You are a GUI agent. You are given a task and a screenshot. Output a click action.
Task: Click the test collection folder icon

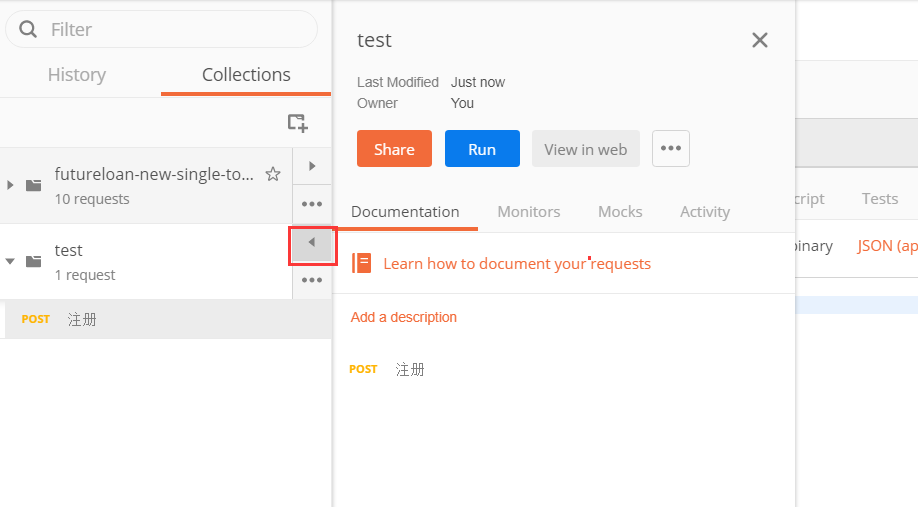coord(34,261)
